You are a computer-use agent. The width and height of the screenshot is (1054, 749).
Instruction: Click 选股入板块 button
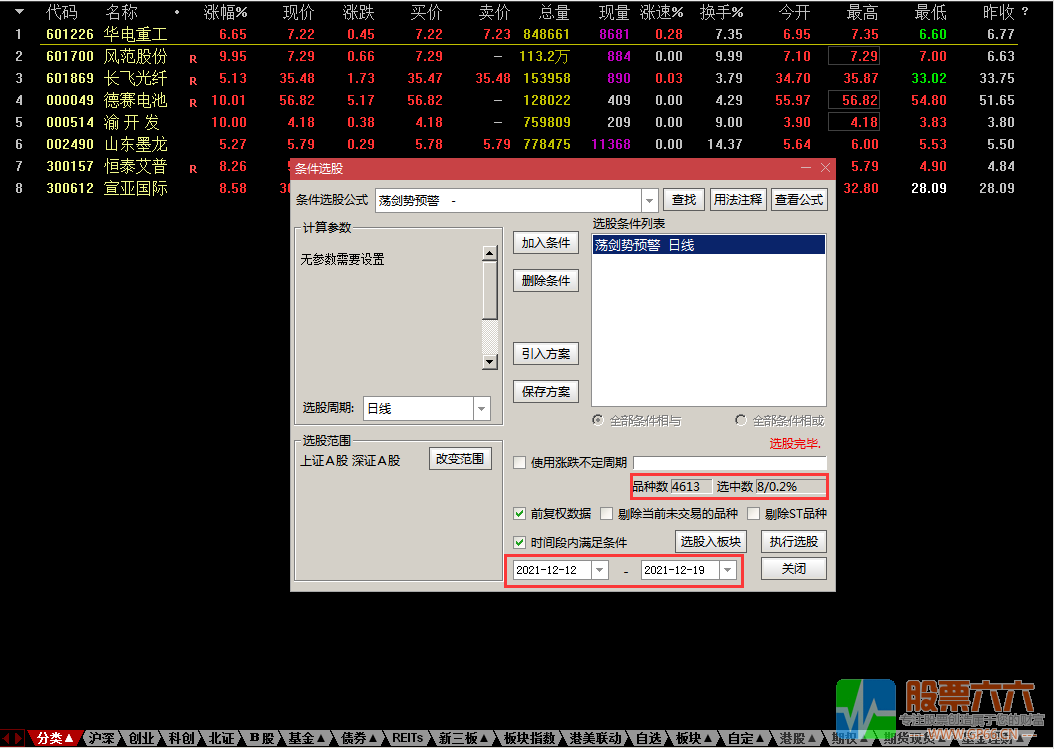click(x=711, y=542)
